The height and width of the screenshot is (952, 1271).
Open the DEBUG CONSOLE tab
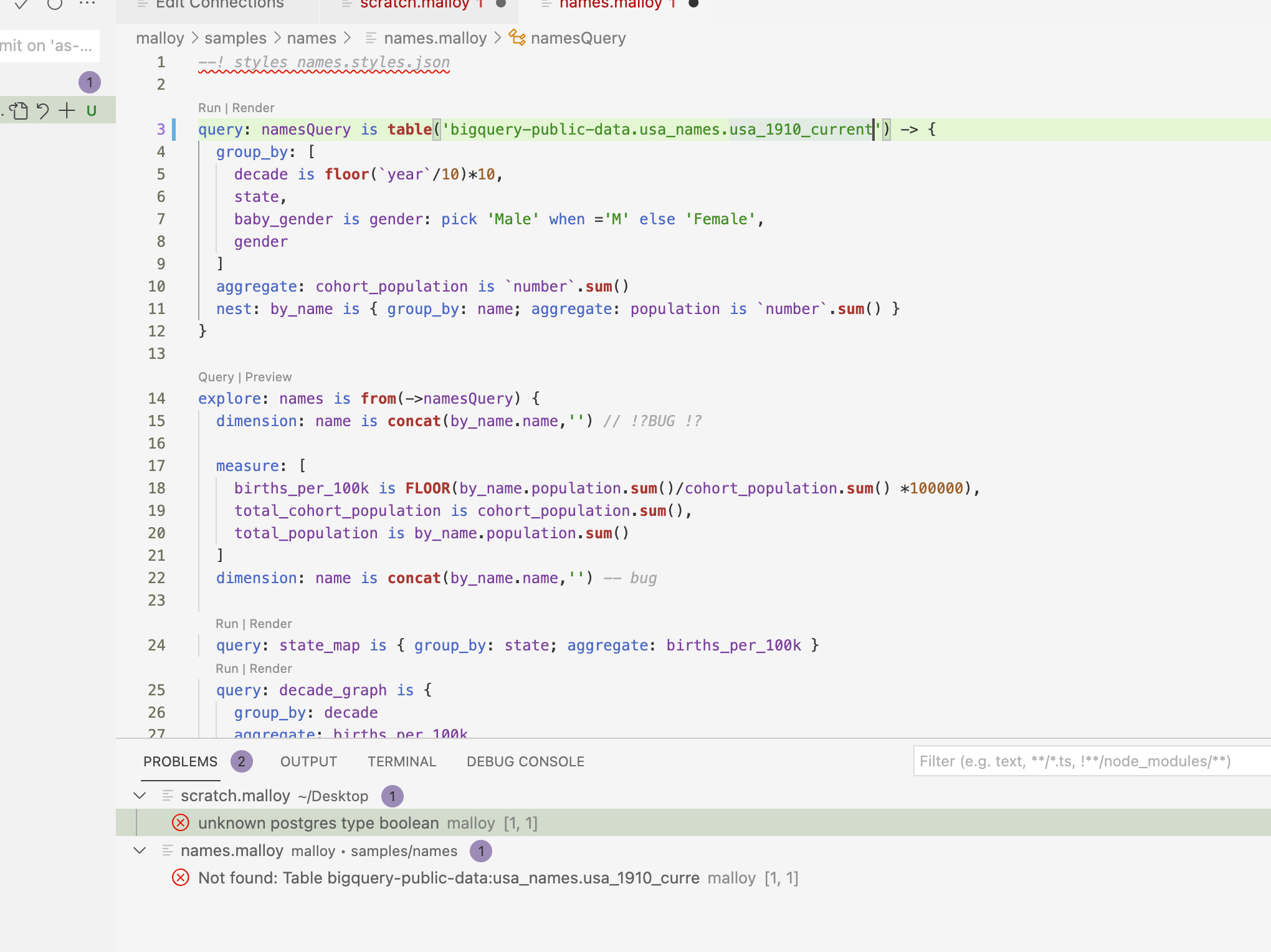[x=525, y=761]
